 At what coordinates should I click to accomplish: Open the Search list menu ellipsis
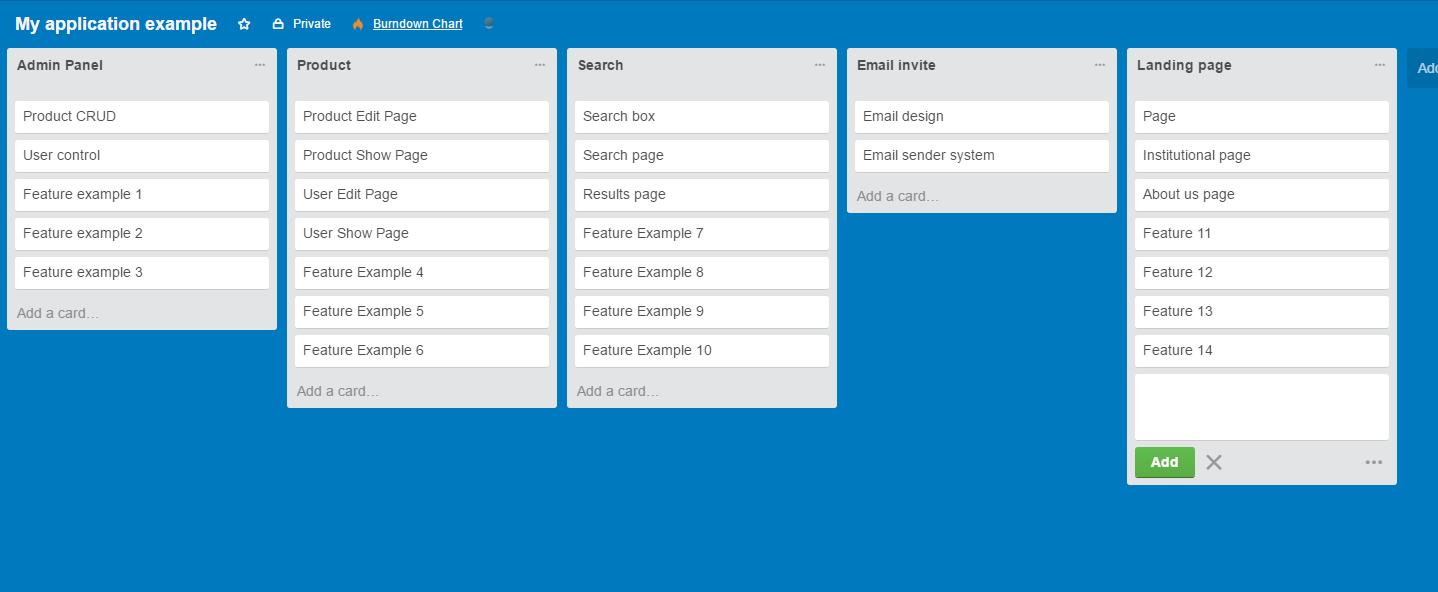coord(820,65)
